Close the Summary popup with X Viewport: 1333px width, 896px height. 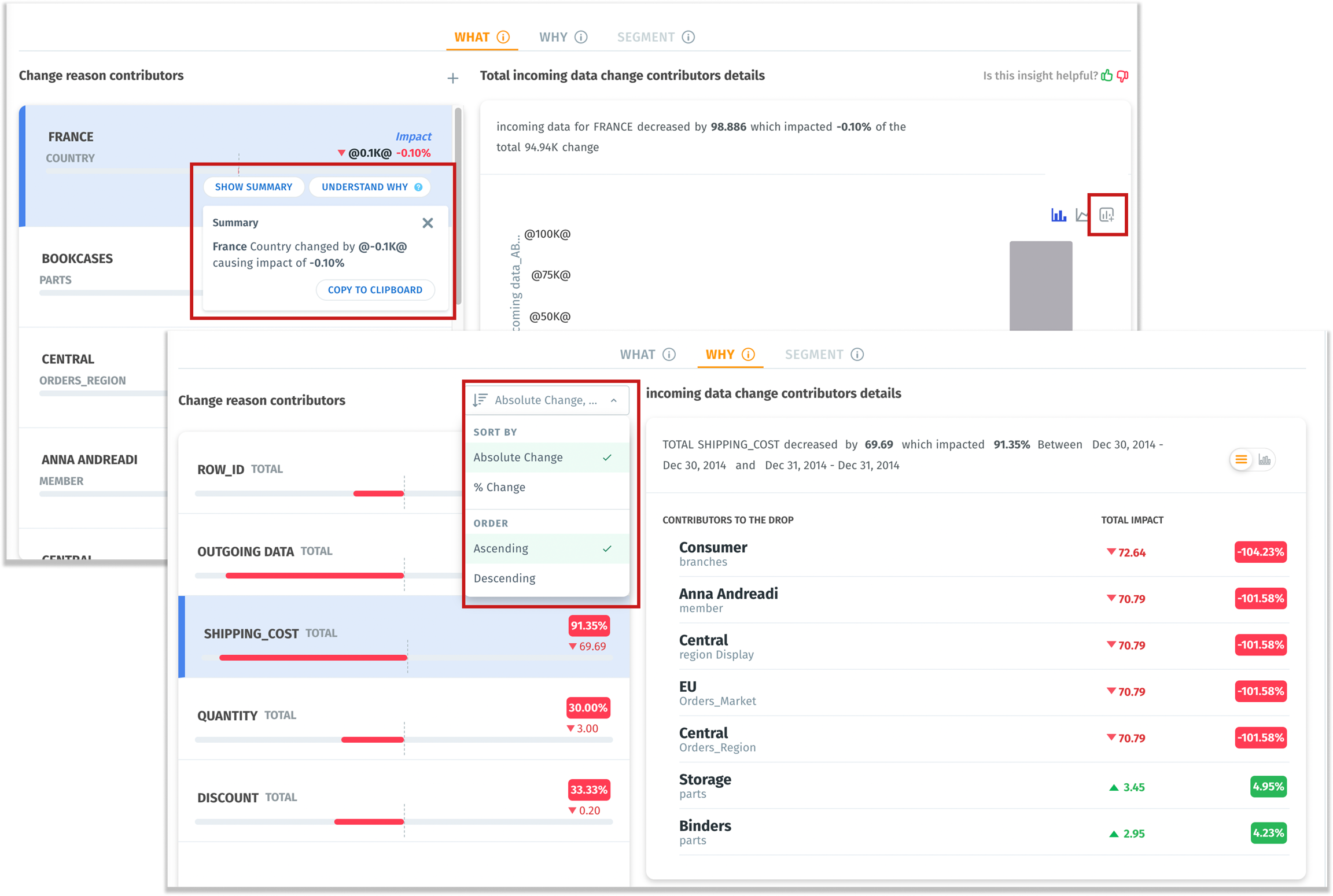point(428,223)
